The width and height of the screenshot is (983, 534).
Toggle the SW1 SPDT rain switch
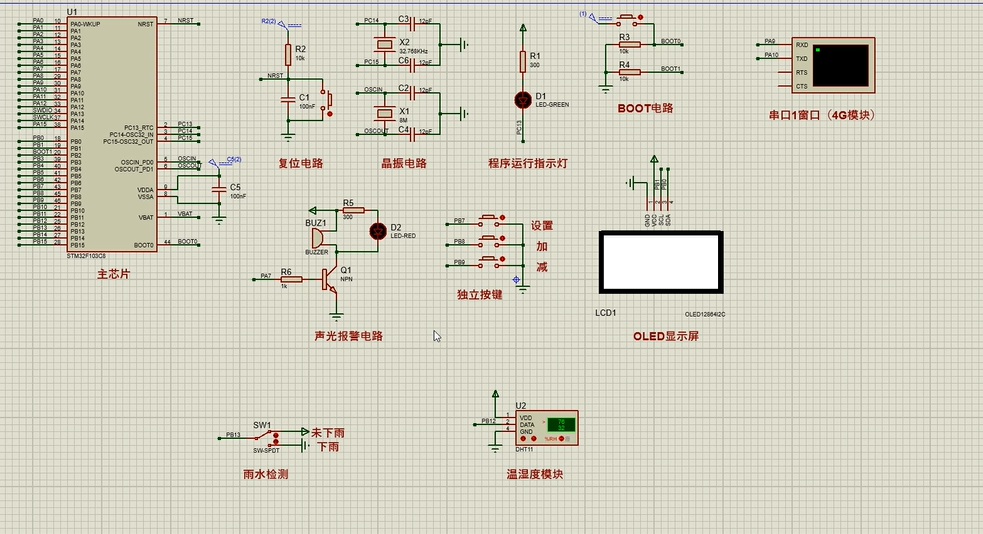point(264,437)
